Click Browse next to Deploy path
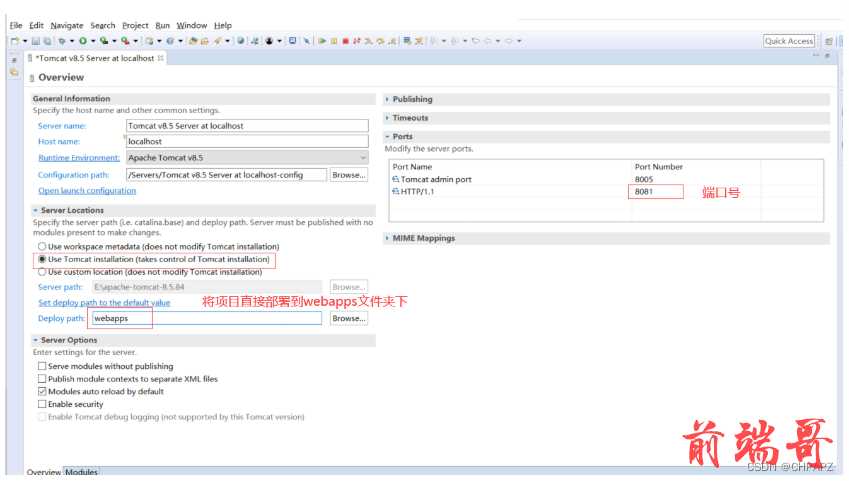The image size is (849, 481). [349, 318]
